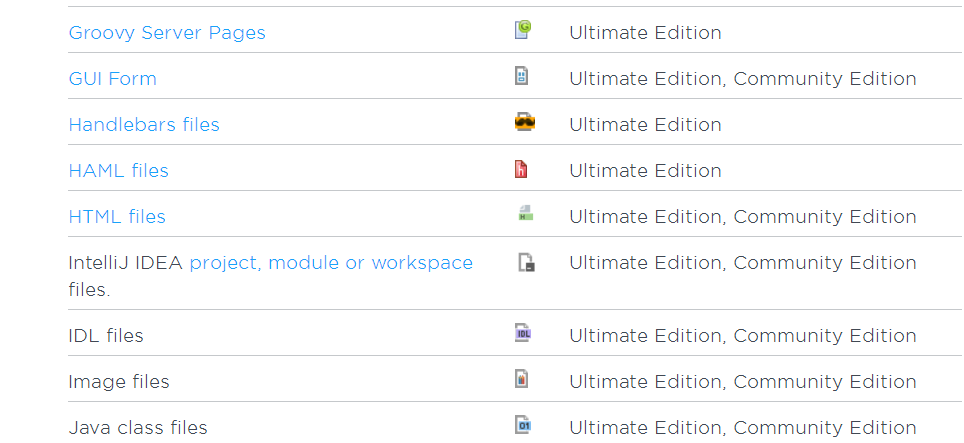Open the Groovy Server Pages link

point(167,33)
